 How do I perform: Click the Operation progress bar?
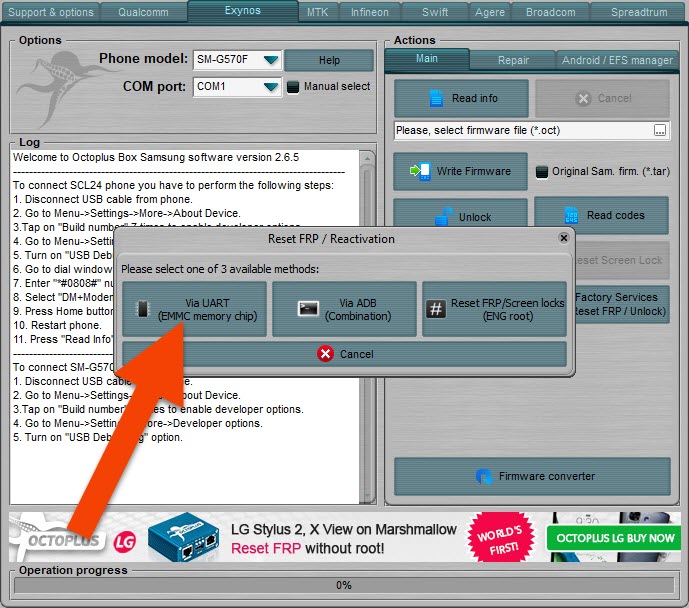point(344,585)
